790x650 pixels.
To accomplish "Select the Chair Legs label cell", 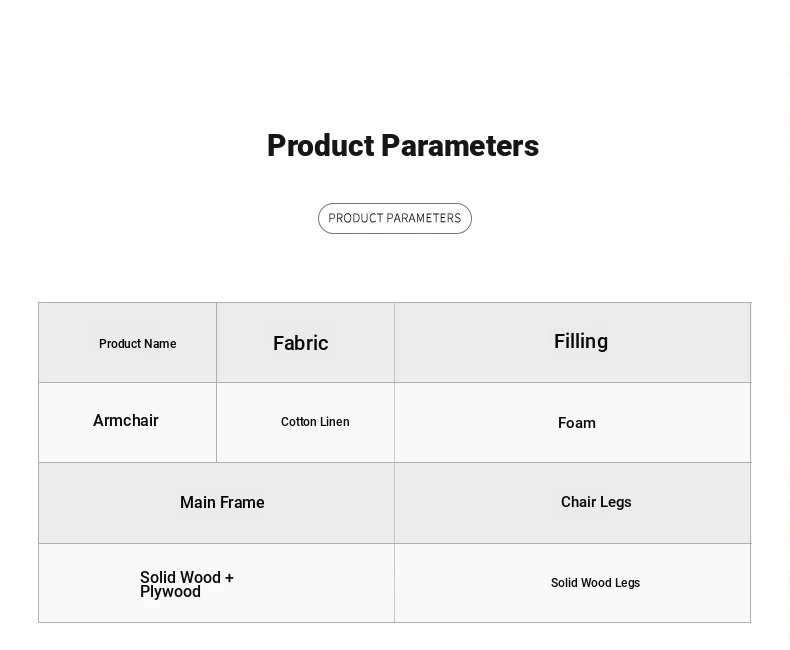I will (x=595, y=502).
